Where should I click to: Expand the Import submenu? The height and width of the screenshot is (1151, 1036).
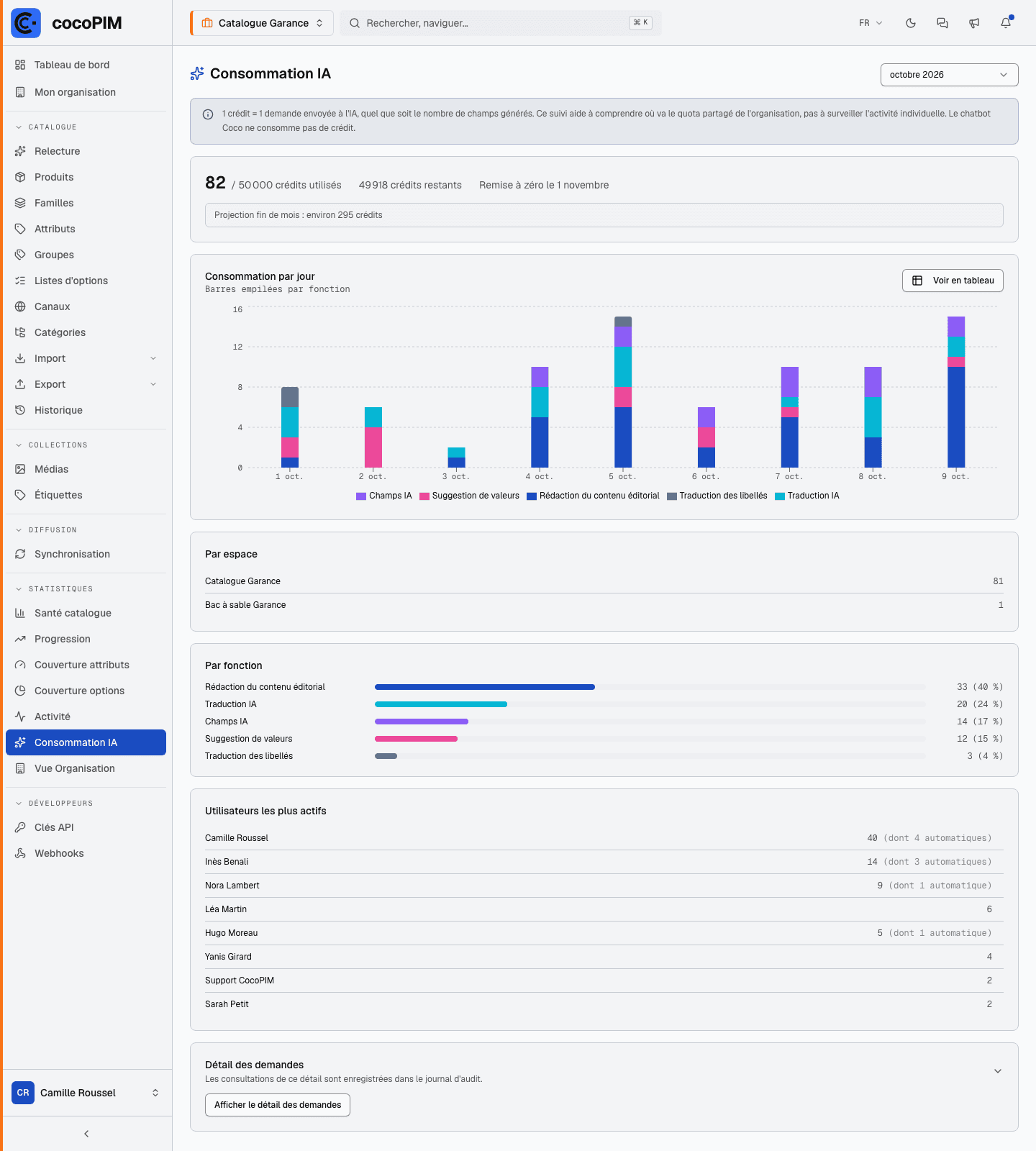153,358
